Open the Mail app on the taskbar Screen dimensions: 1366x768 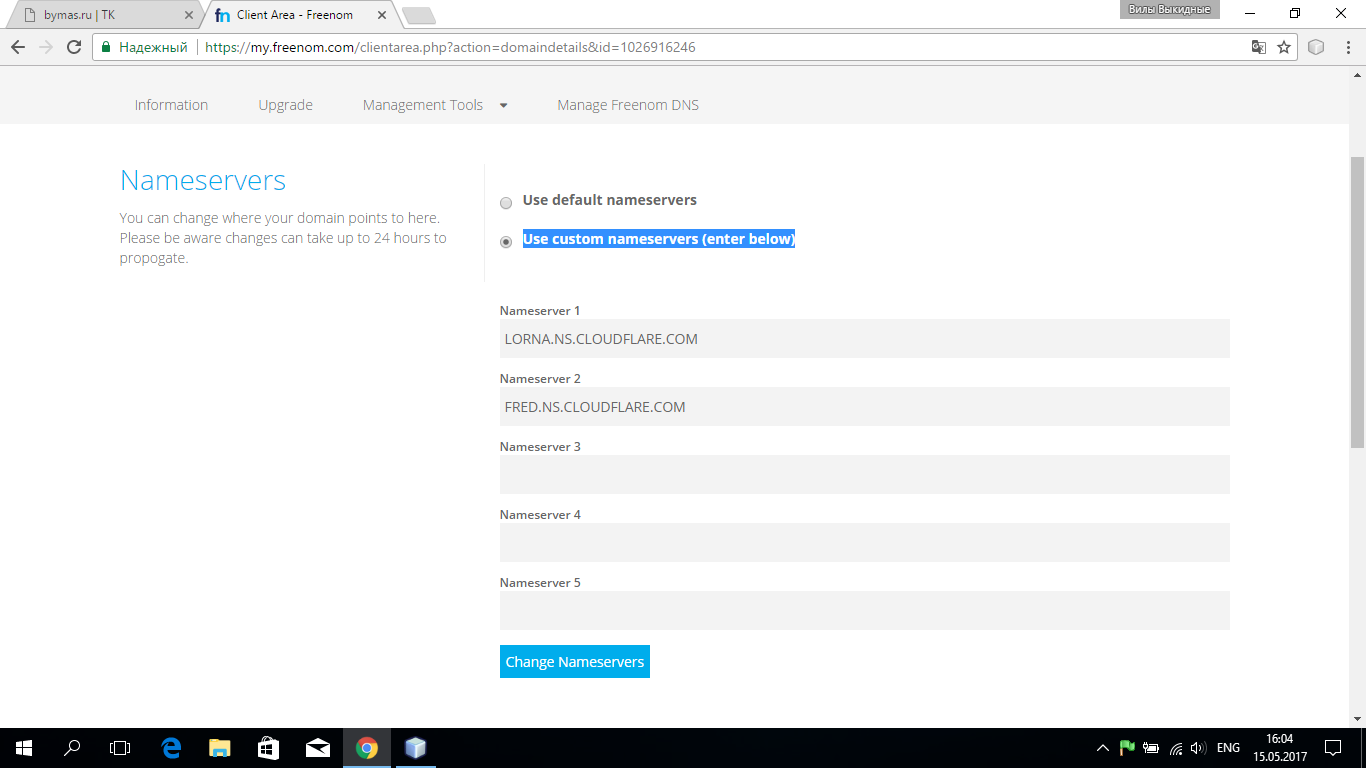[x=318, y=748]
